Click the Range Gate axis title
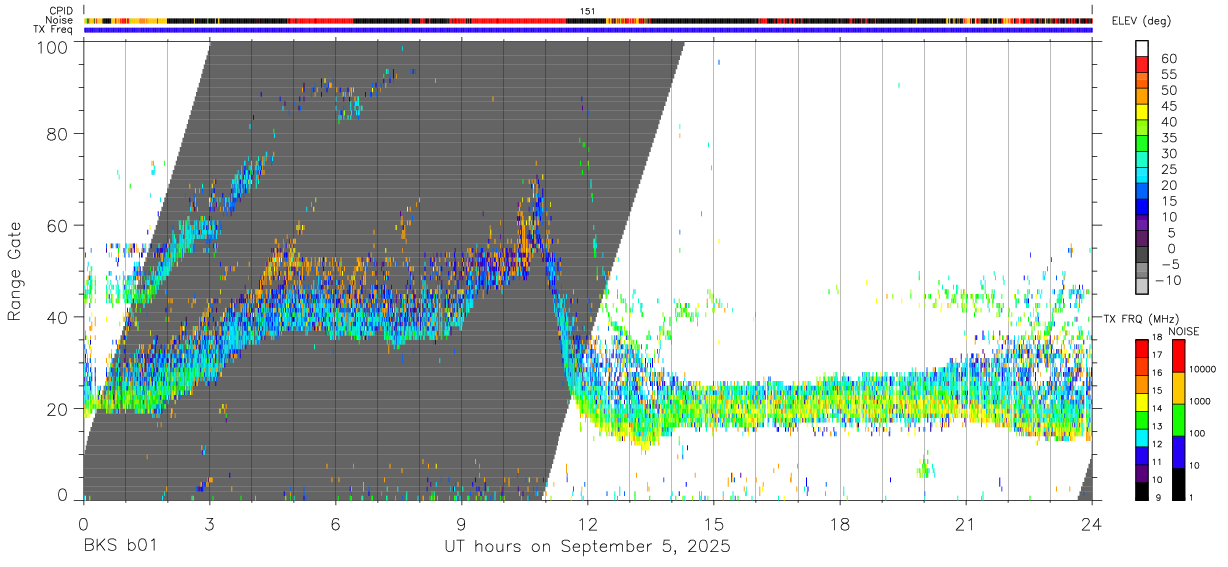This screenshot has height=567, width=1228. click(x=16, y=270)
